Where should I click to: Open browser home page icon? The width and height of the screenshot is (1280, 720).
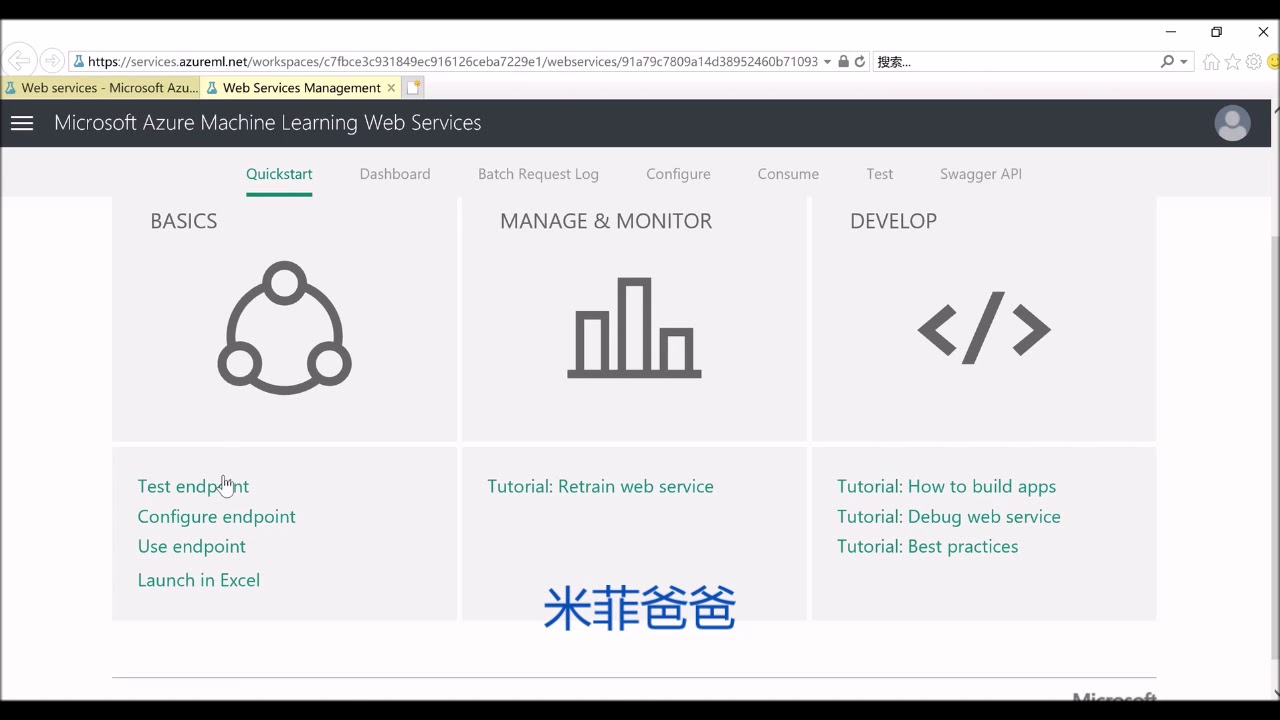coord(1211,62)
